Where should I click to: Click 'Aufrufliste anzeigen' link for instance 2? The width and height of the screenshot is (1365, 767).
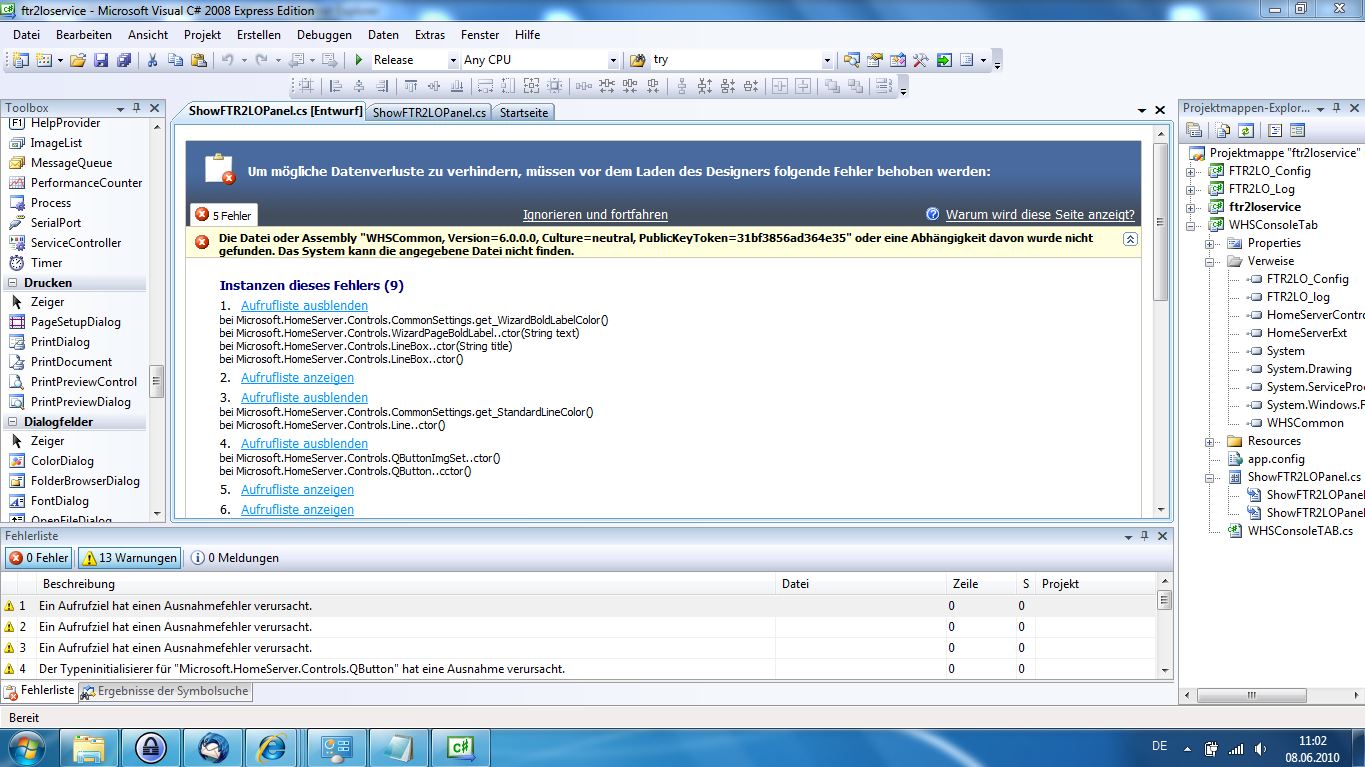[x=297, y=378]
